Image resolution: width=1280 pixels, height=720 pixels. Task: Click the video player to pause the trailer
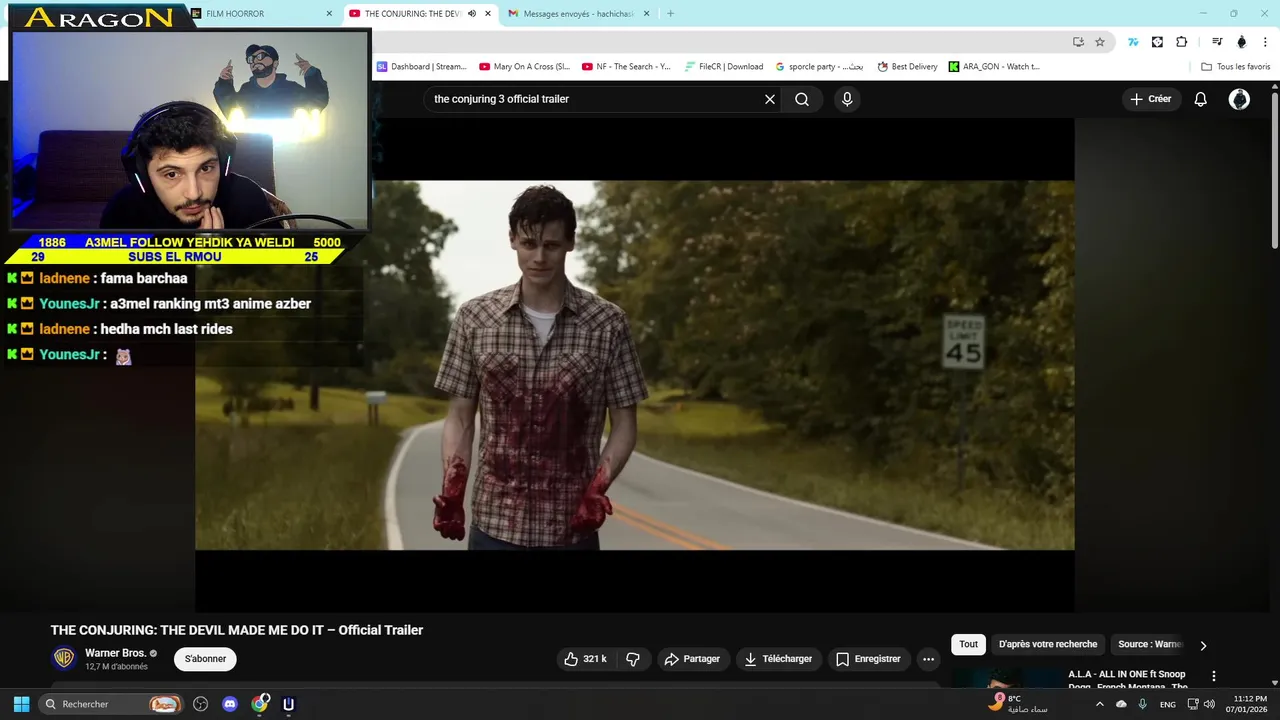(x=634, y=365)
